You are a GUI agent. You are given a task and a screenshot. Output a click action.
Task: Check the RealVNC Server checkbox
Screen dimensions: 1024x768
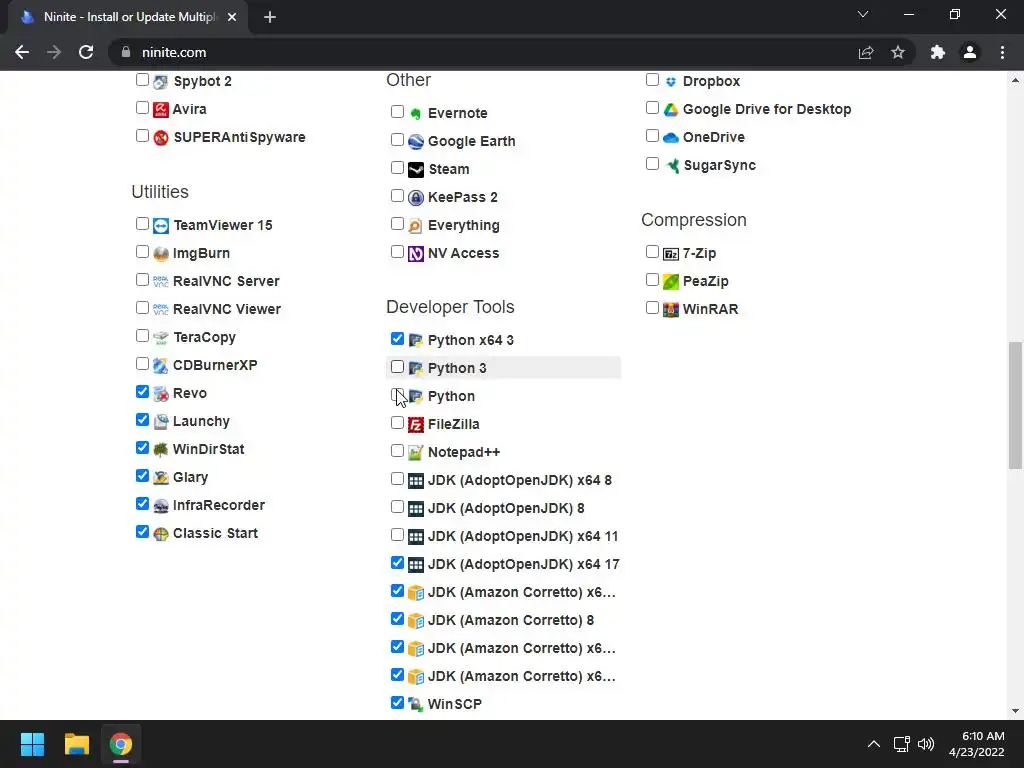[142, 280]
